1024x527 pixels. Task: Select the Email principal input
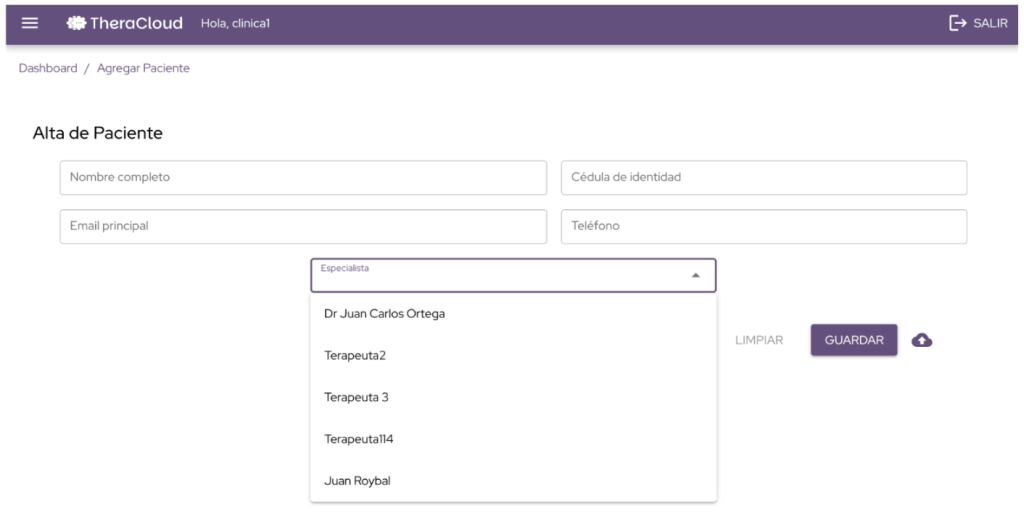(303, 226)
